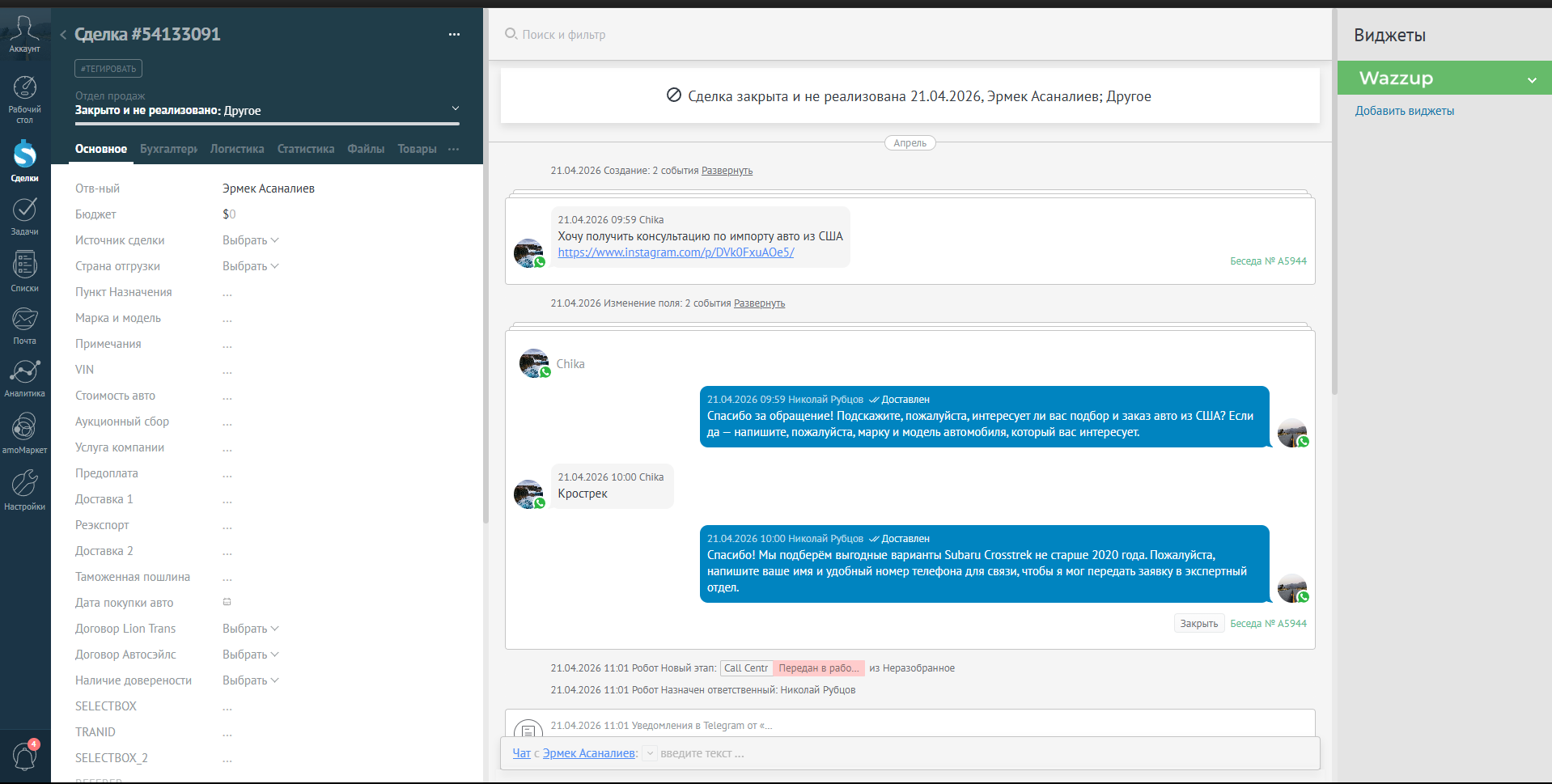Viewport: 1552px width, 784px height.
Task: Open Договор Lion Trans dropdown
Action: click(251, 629)
